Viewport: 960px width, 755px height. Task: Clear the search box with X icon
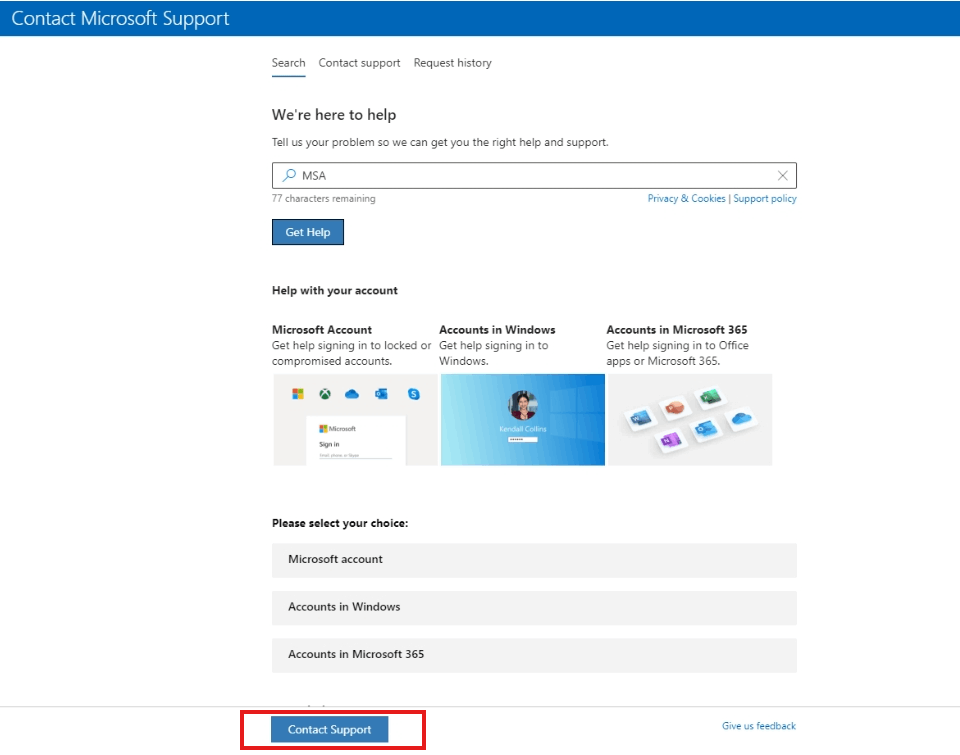(x=782, y=176)
